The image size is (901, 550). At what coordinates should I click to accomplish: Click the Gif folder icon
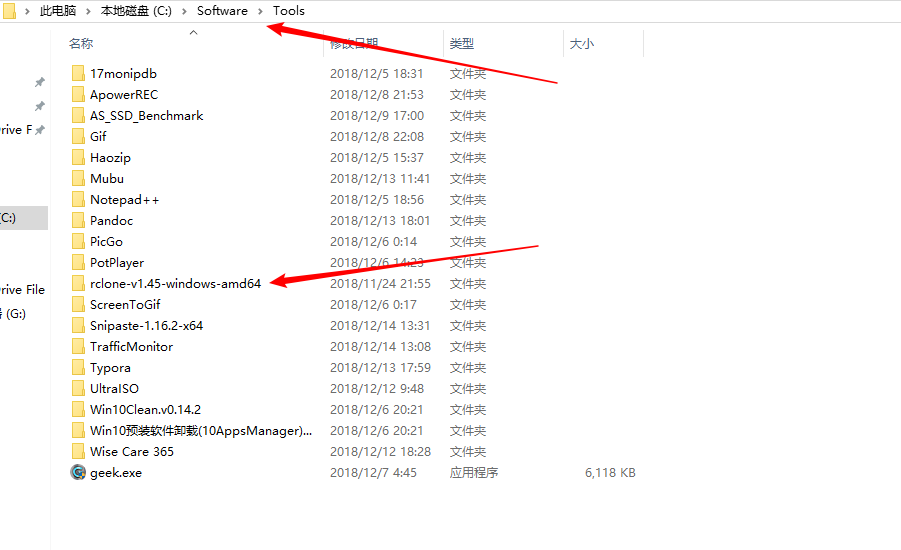tap(78, 137)
